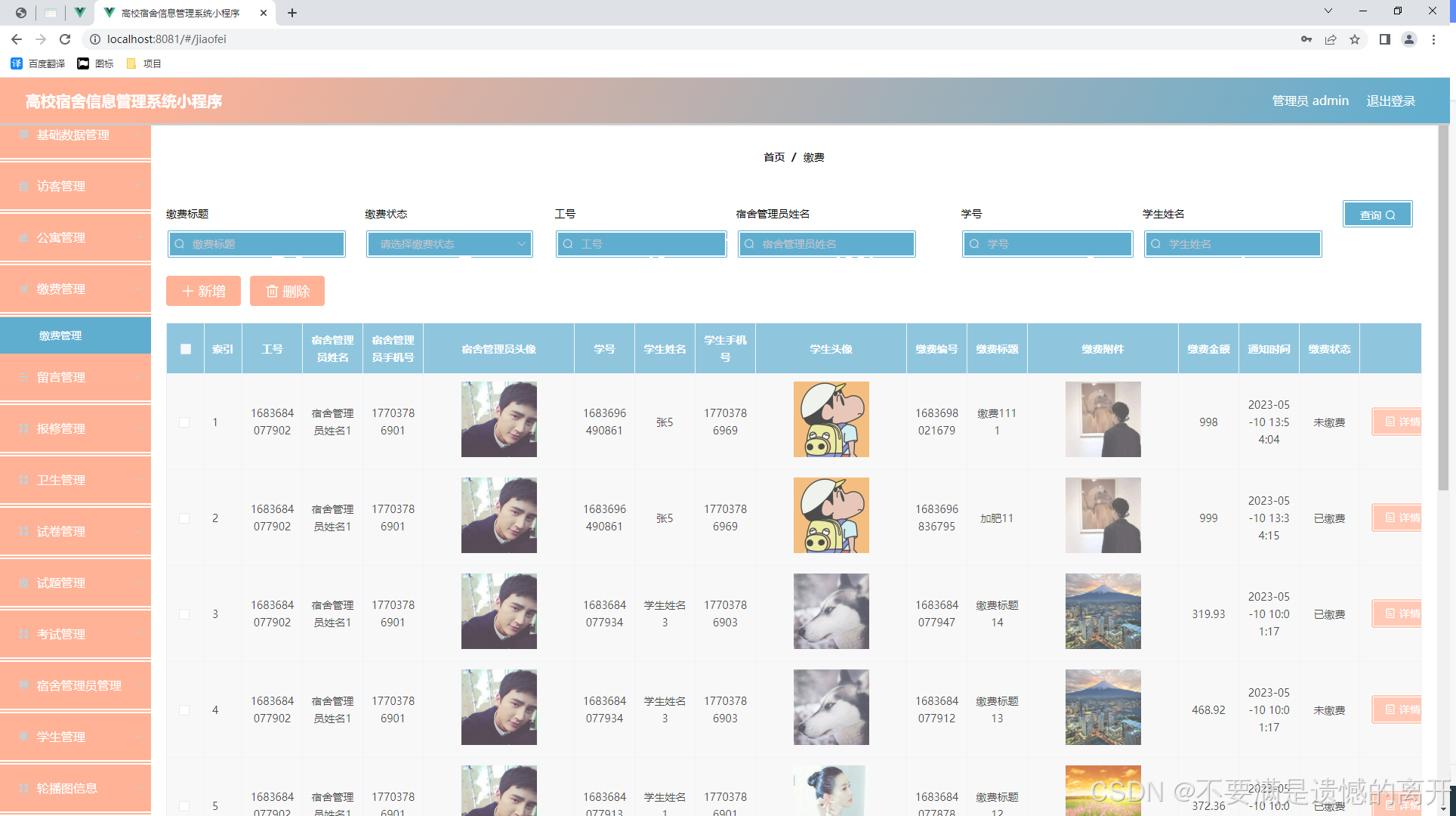Click the browser reload icon

pos(65,39)
